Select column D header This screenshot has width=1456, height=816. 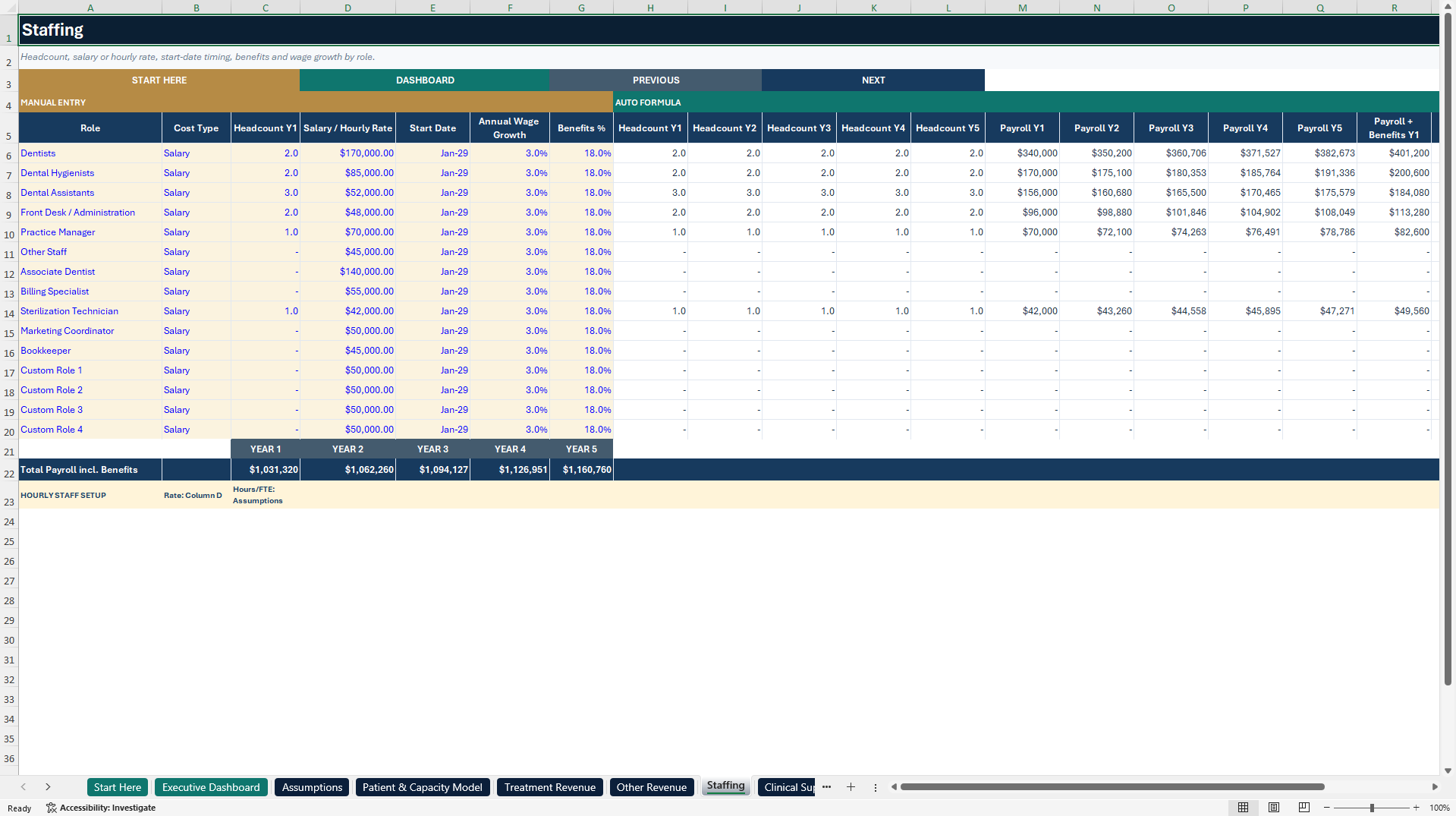tap(347, 8)
